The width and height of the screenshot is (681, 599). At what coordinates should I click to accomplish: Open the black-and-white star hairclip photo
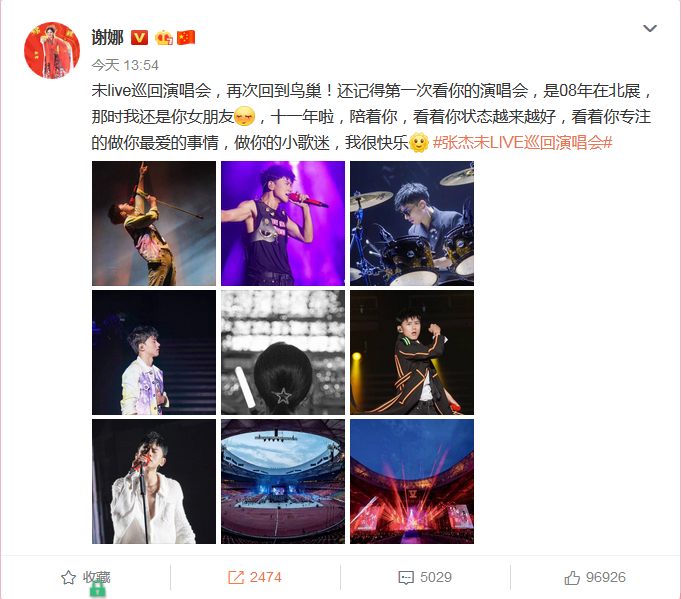point(283,352)
